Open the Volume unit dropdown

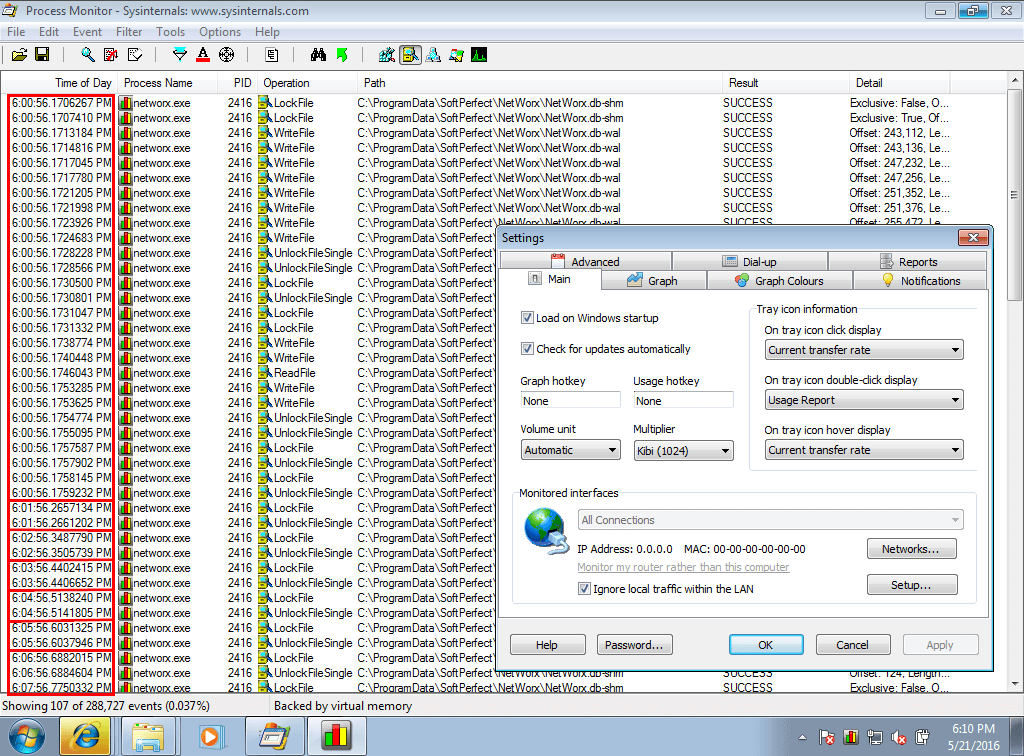tap(570, 450)
